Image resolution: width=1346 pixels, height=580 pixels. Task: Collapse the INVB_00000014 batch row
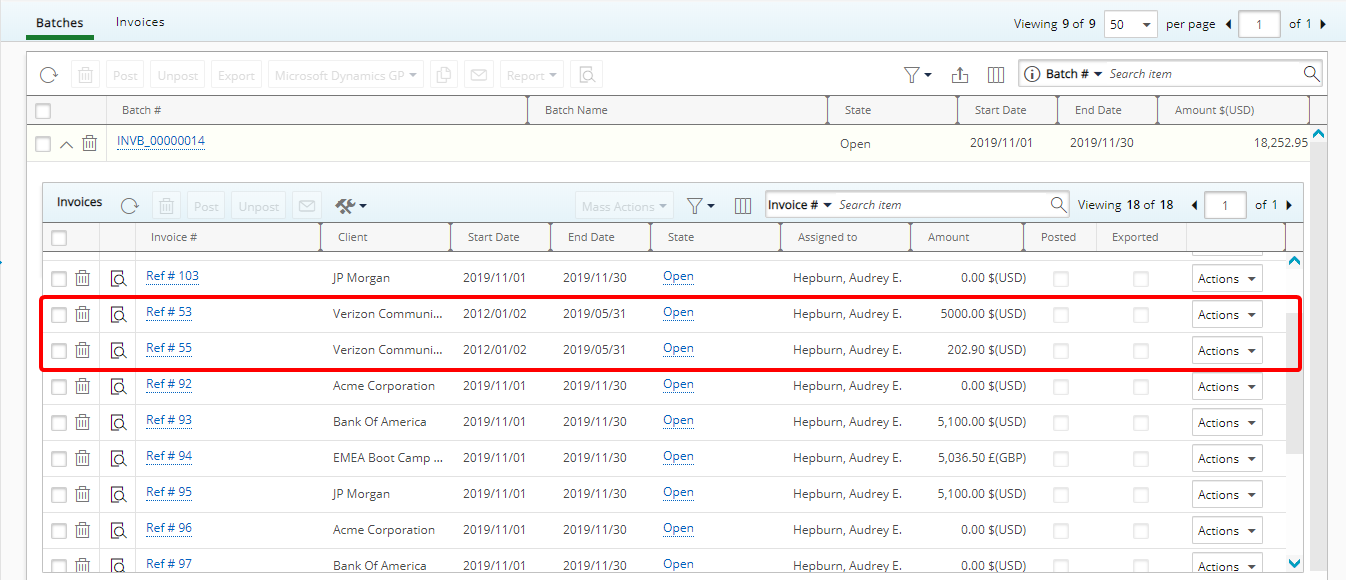point(66,144)
